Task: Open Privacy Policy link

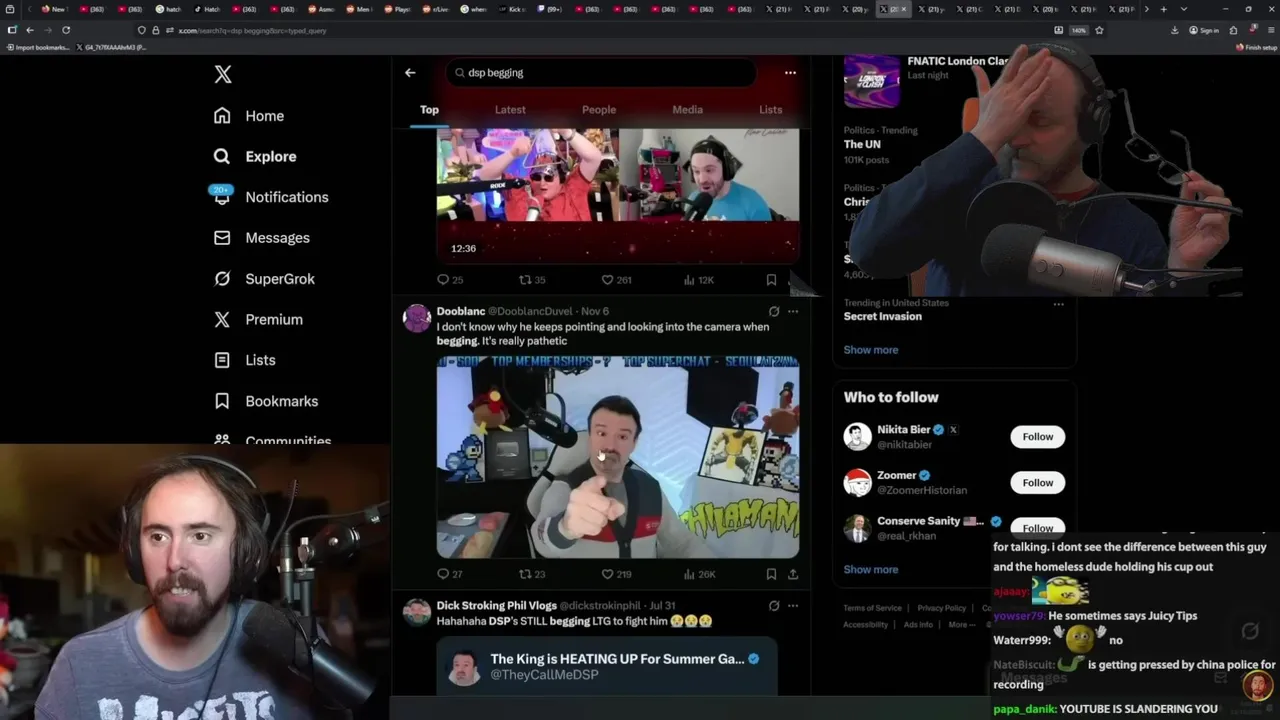Action: (942, 608)
